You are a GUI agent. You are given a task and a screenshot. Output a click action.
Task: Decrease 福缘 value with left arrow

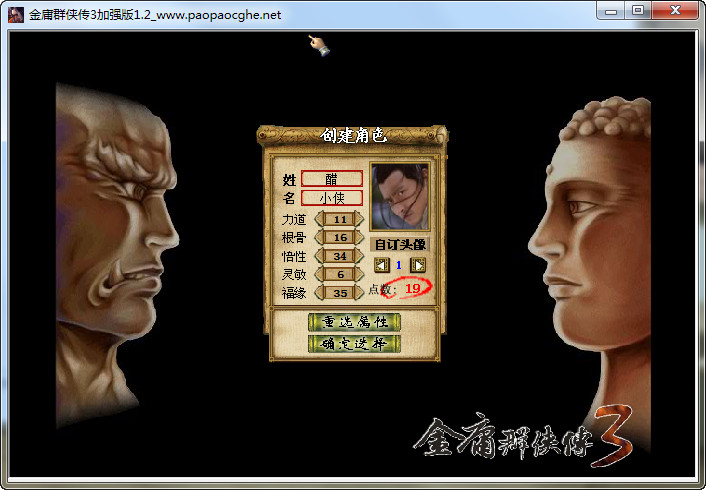[x=319, y=293]
